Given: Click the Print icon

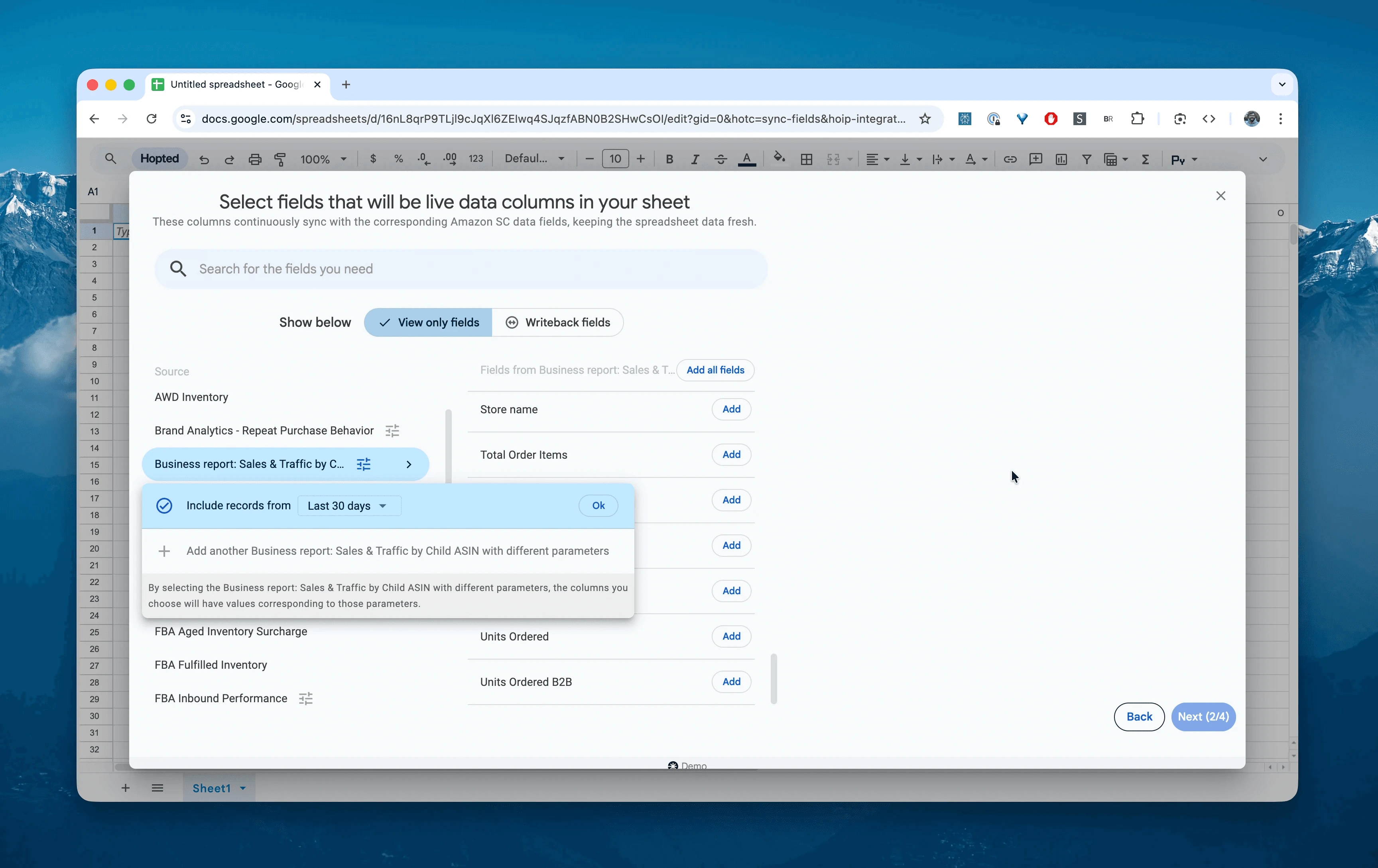Looking at the screenshot, I should point(255,159).
